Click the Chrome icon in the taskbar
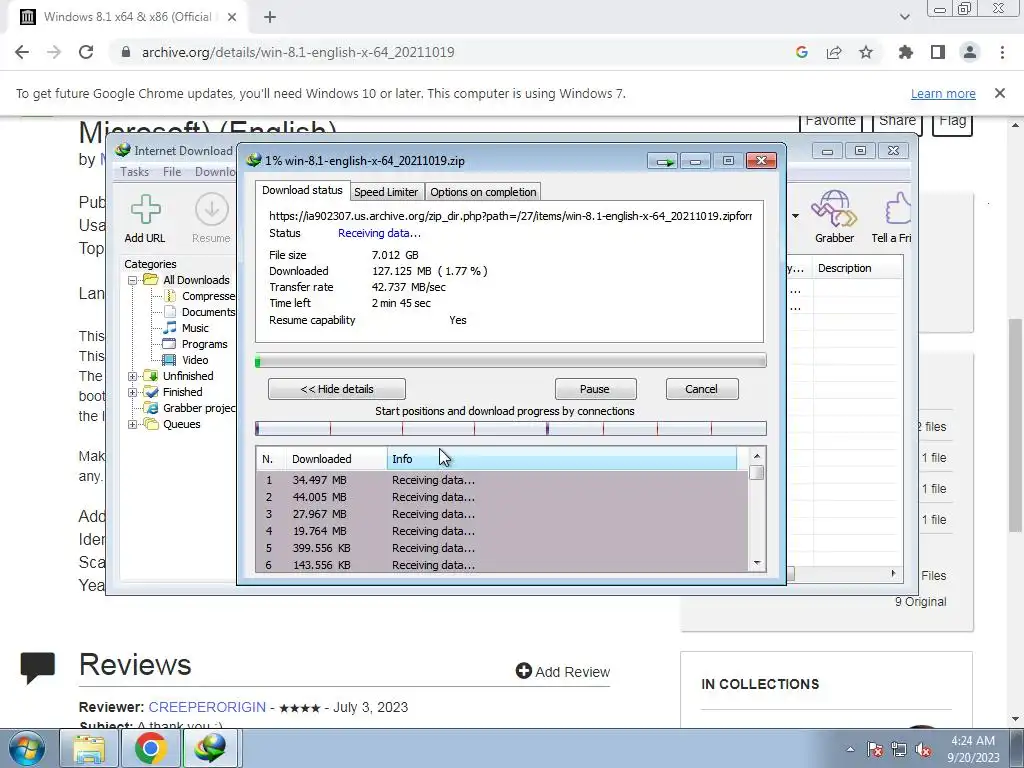 click(x=150, y=748)
